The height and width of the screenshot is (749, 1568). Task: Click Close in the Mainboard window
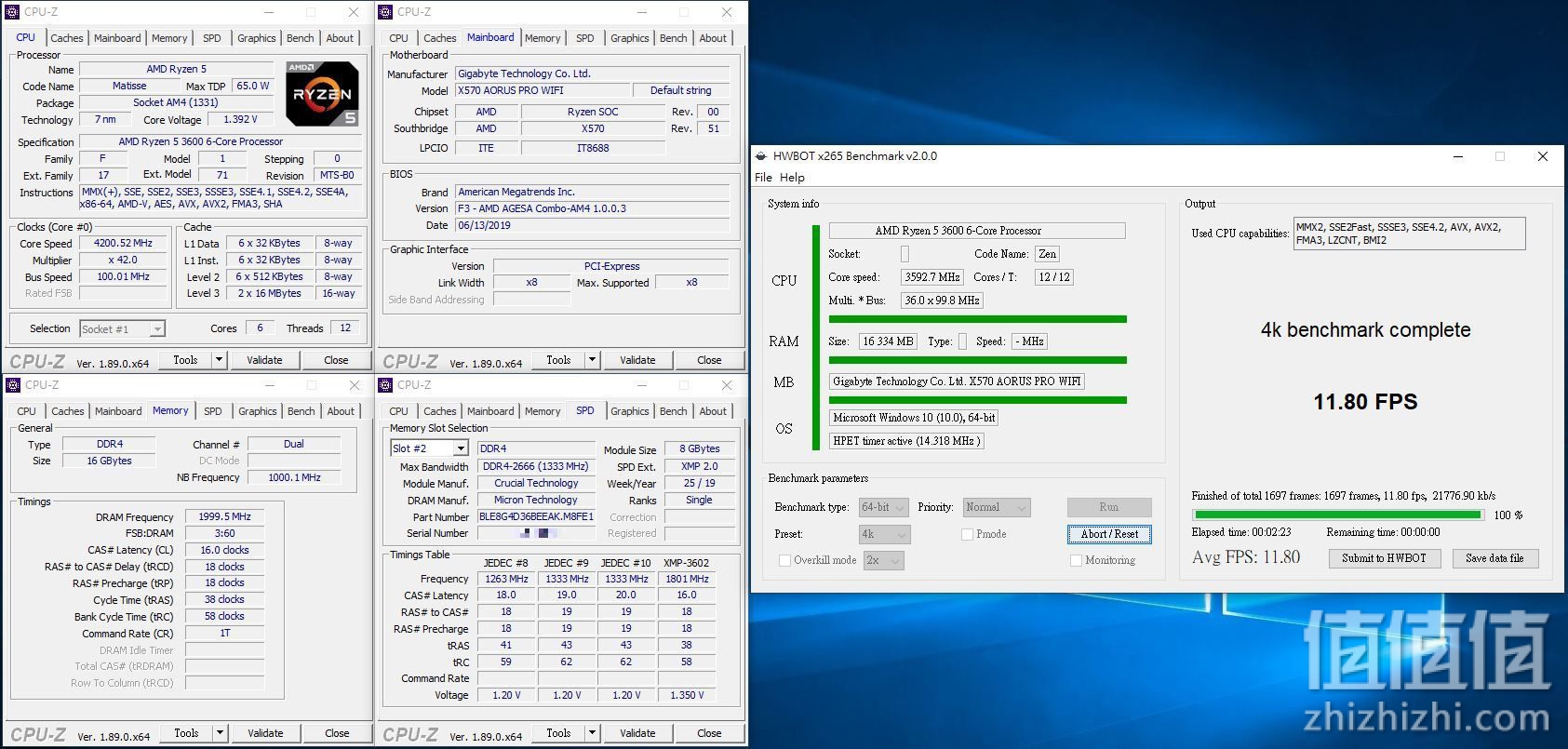click(709, 360)
